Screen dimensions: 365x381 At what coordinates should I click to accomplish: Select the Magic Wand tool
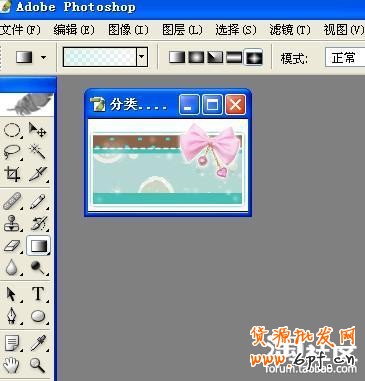37,152
